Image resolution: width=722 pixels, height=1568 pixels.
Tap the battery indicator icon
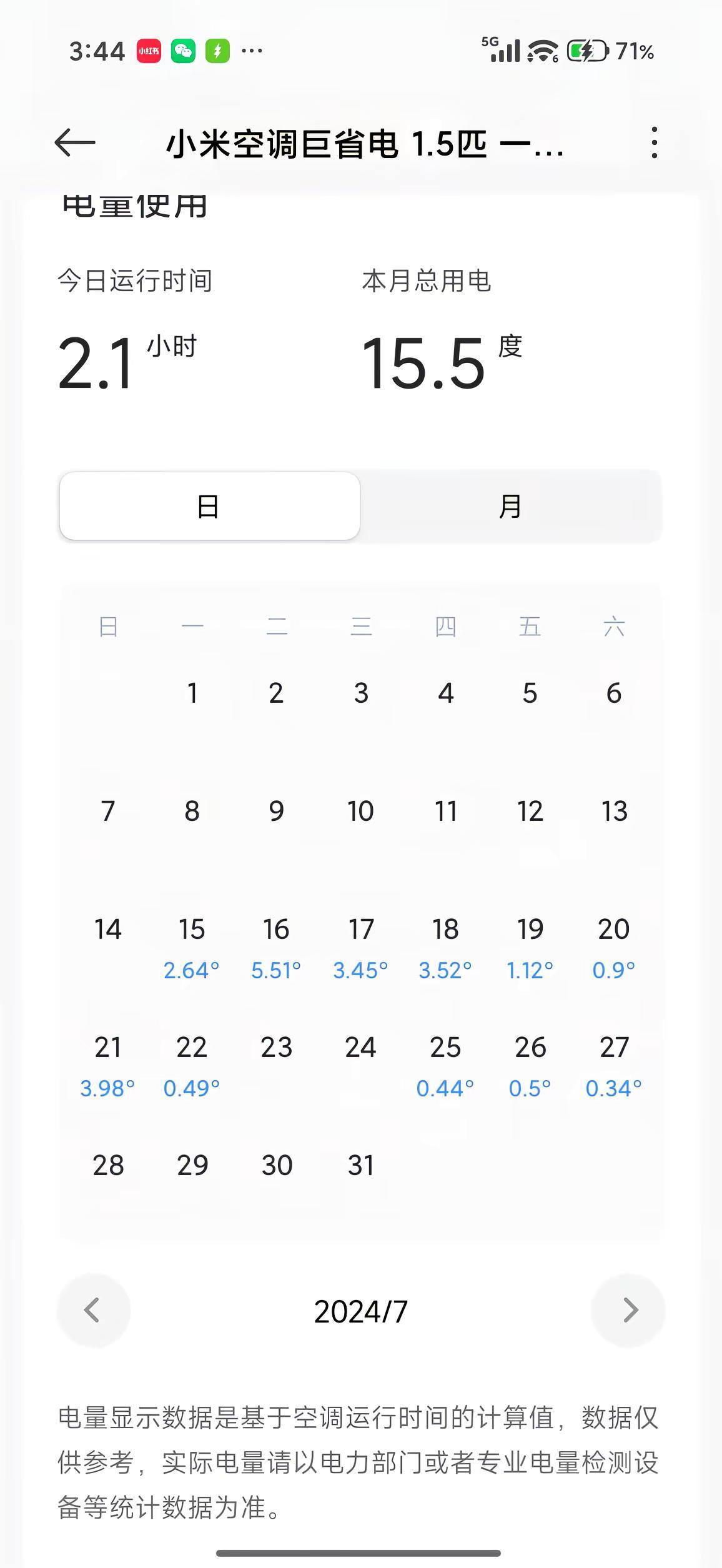click(587, 51)
